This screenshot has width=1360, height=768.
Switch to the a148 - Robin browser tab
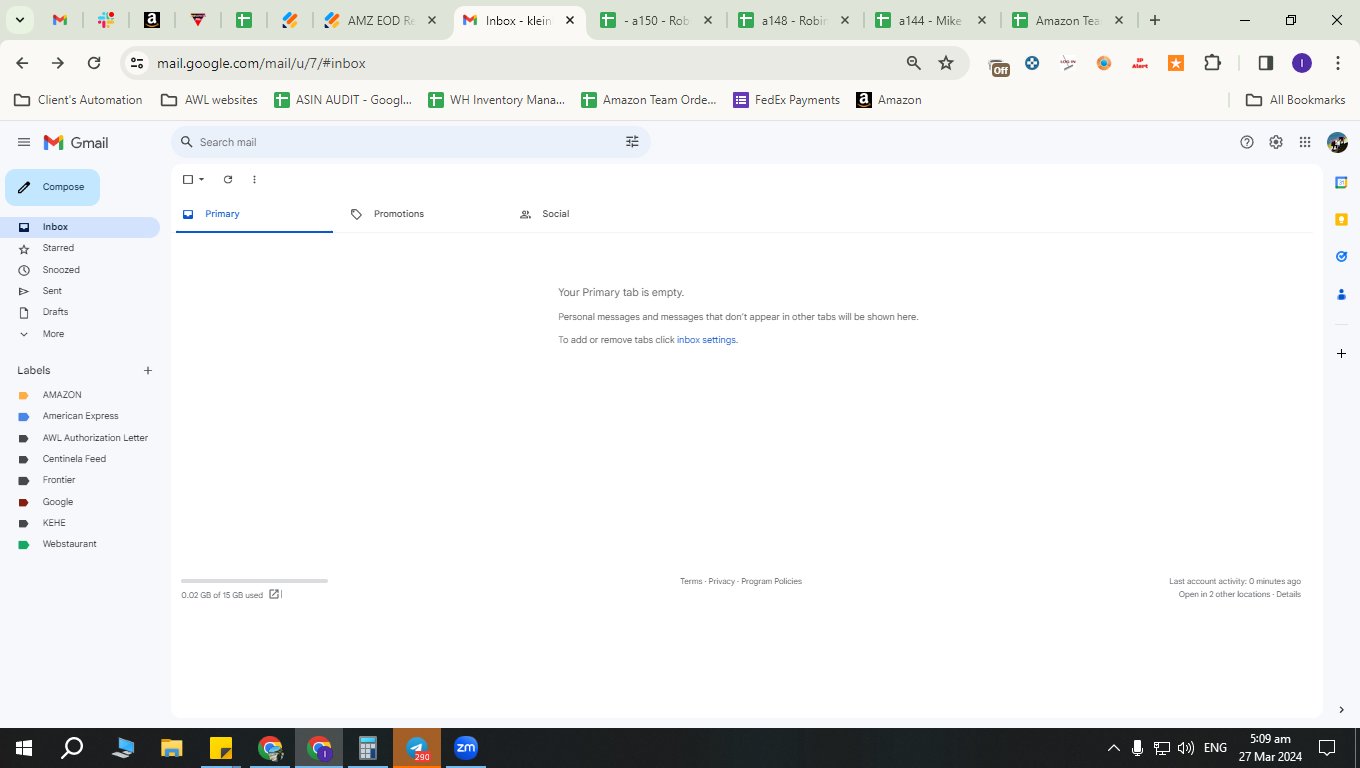[795, 20]
